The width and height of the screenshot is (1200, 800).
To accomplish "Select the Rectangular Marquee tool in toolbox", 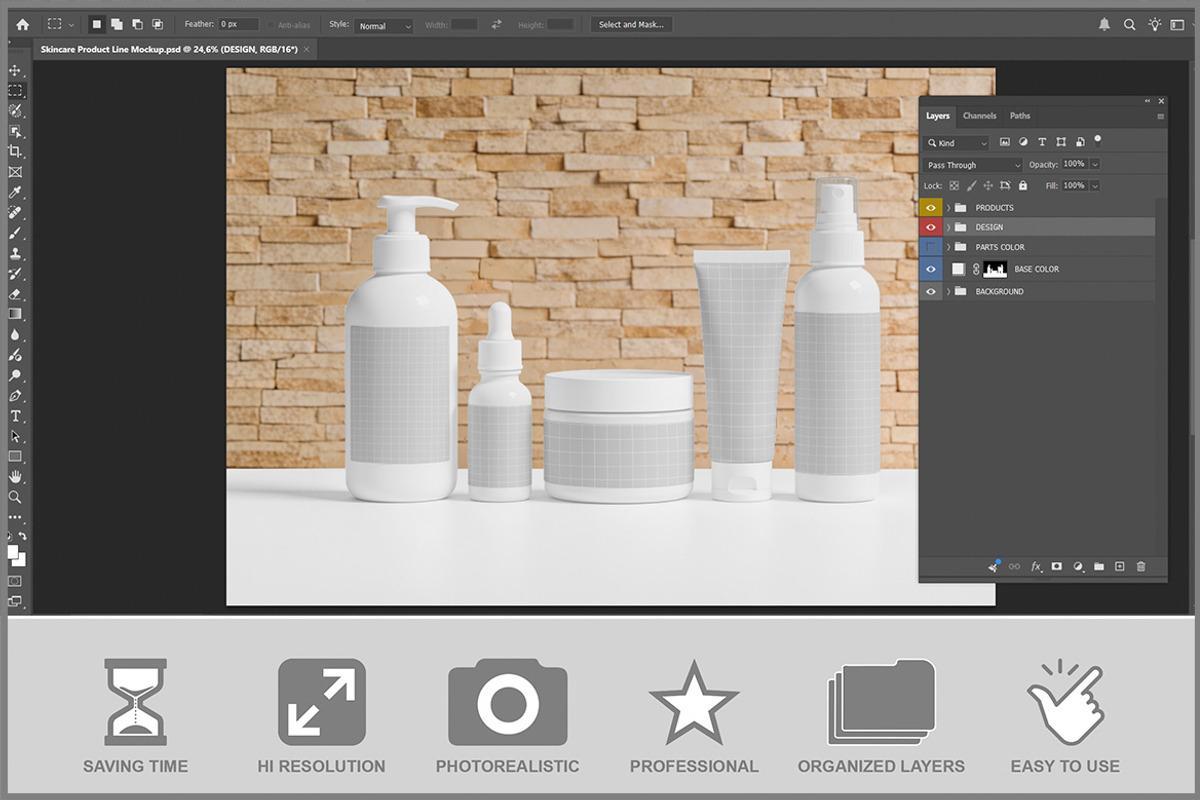I will pos(15,90).
